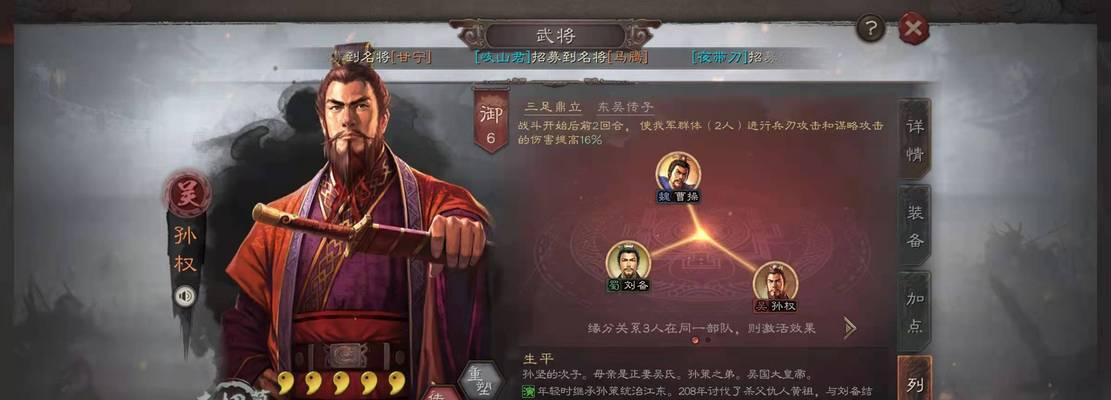This screenshot has height=400, width=1111.
Task: Tap the red 吴 faction badge
Action: (187, 195)
